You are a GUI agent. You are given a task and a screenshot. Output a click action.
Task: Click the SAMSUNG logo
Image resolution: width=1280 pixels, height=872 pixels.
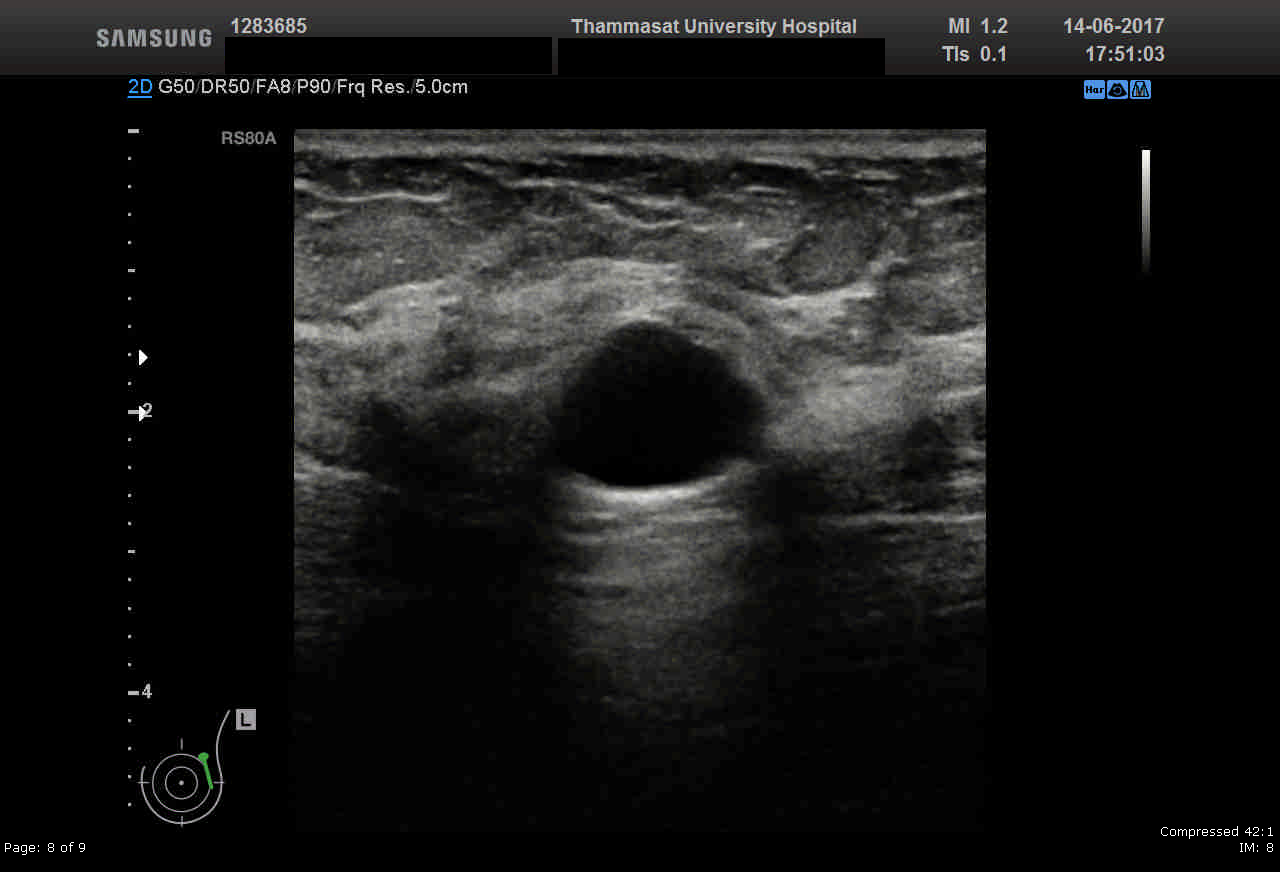154,38
